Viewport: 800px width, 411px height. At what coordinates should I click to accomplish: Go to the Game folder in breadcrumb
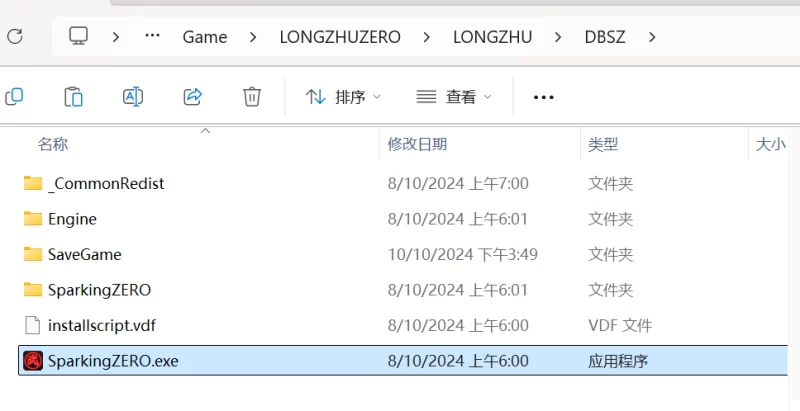tap(205, 37)
